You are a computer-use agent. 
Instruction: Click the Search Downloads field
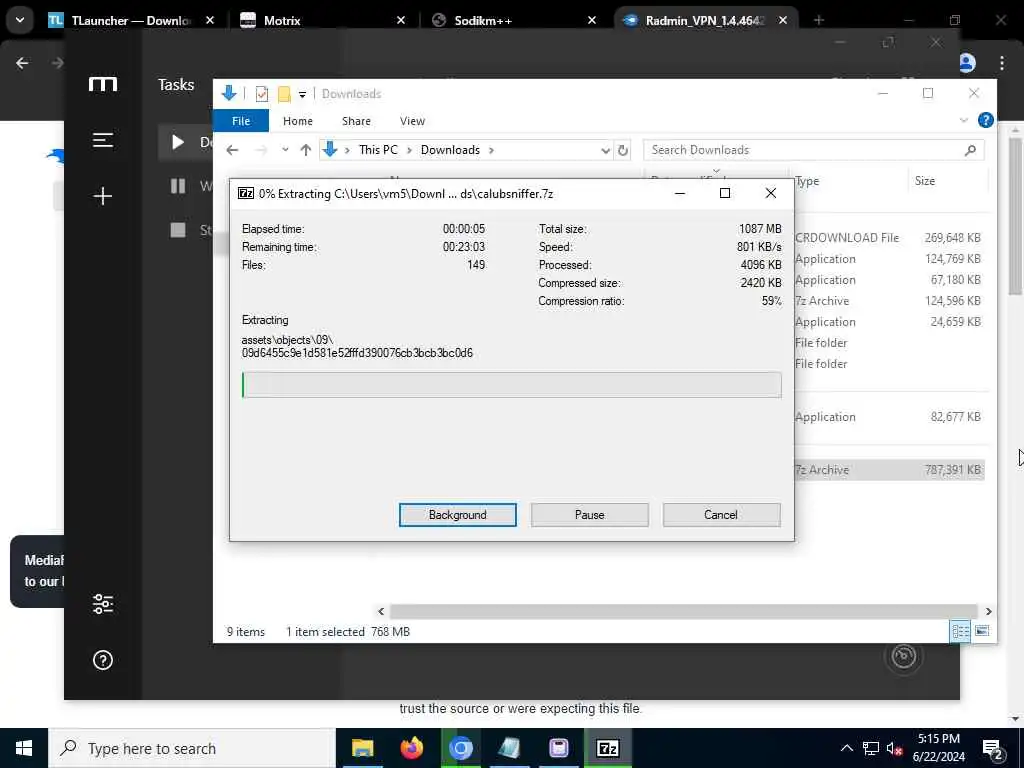[x=807, y=150]
